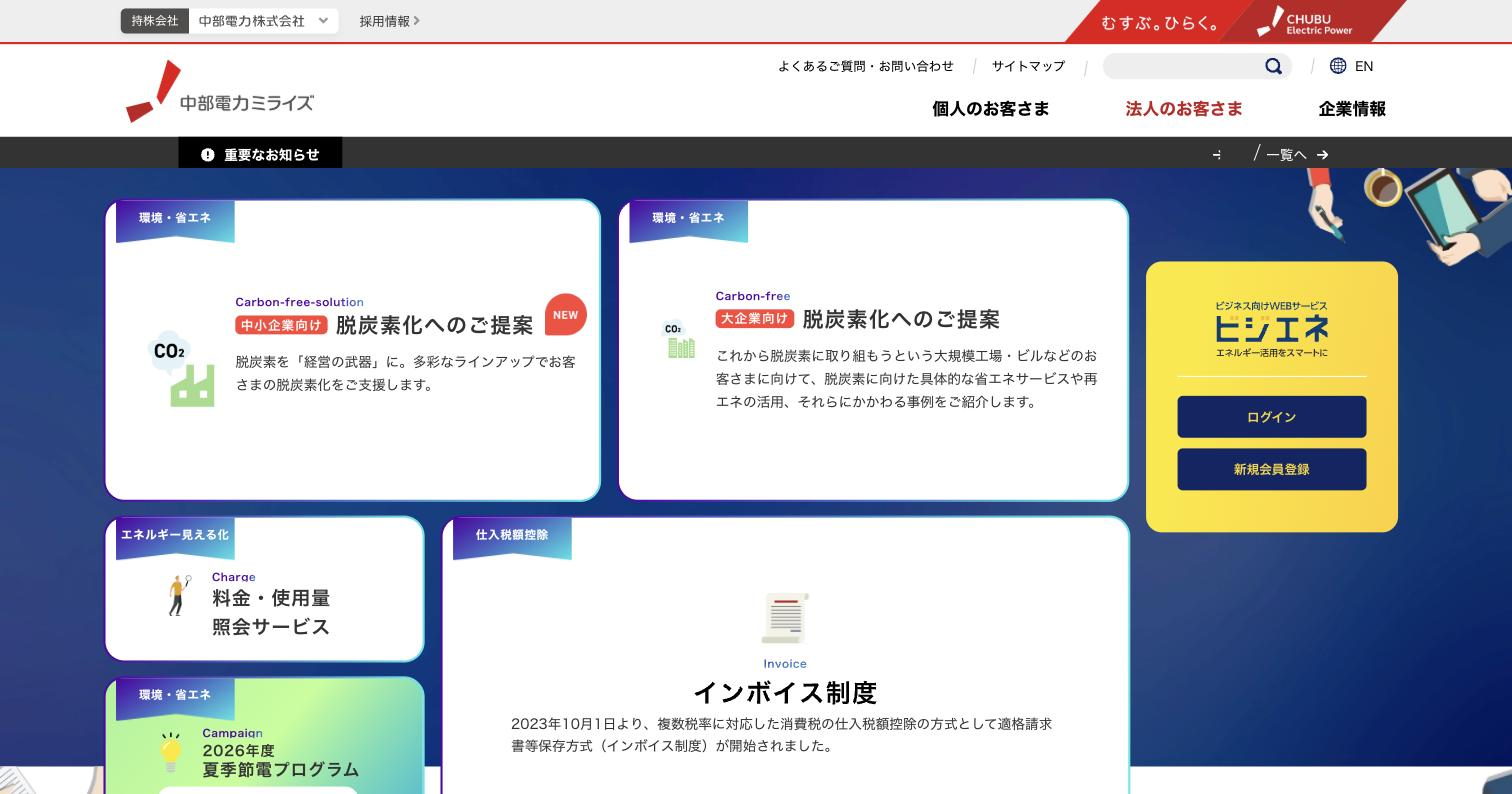Click the 新規会員登録 button
This screenshot has width=1512, height=794.
1271,469
